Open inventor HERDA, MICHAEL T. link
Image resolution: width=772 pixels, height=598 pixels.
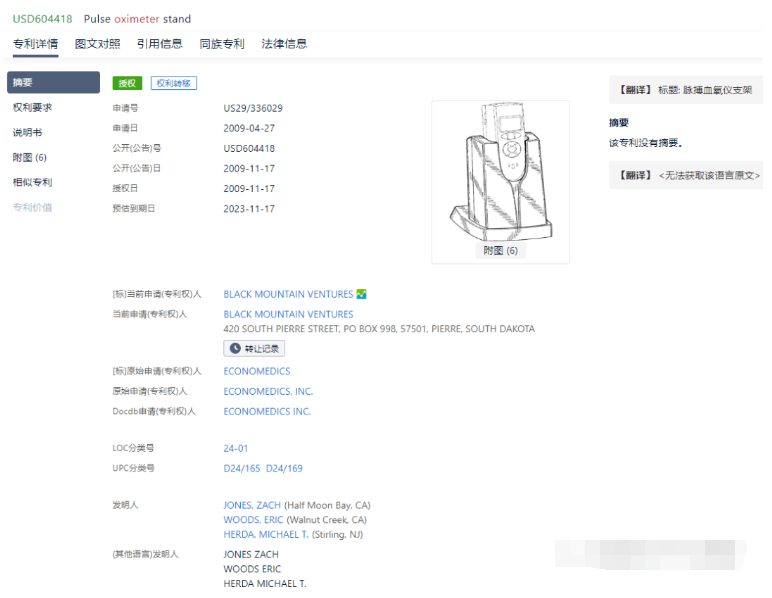[265, 535]
